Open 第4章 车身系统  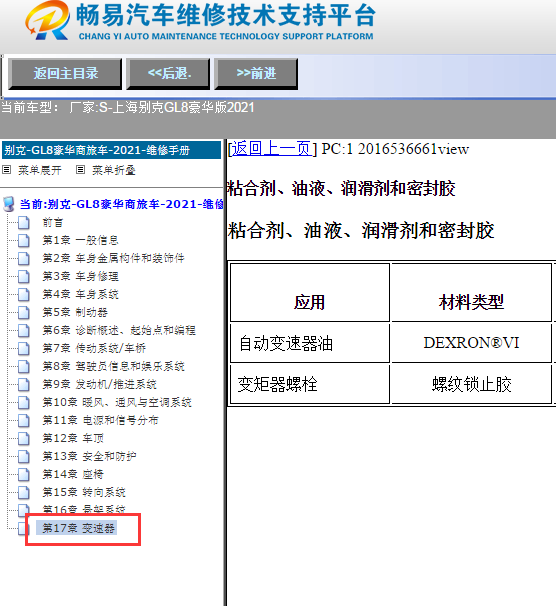coord(80,294)
